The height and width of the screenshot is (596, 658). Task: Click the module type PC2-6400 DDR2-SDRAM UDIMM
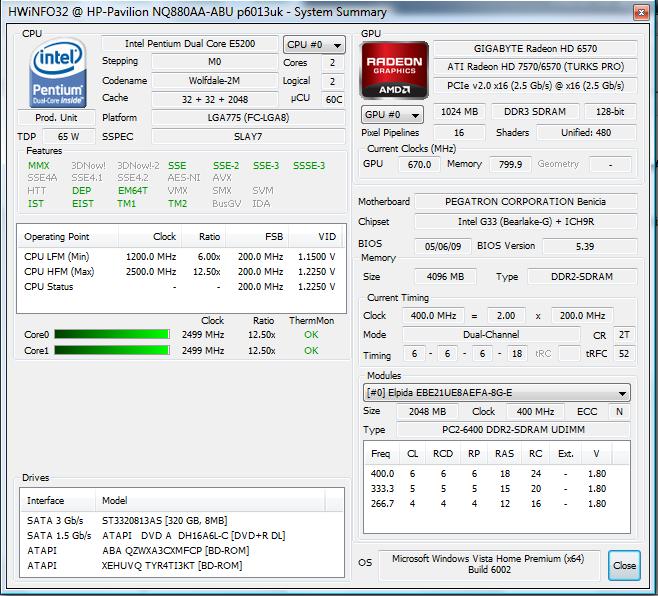point(513,430)
